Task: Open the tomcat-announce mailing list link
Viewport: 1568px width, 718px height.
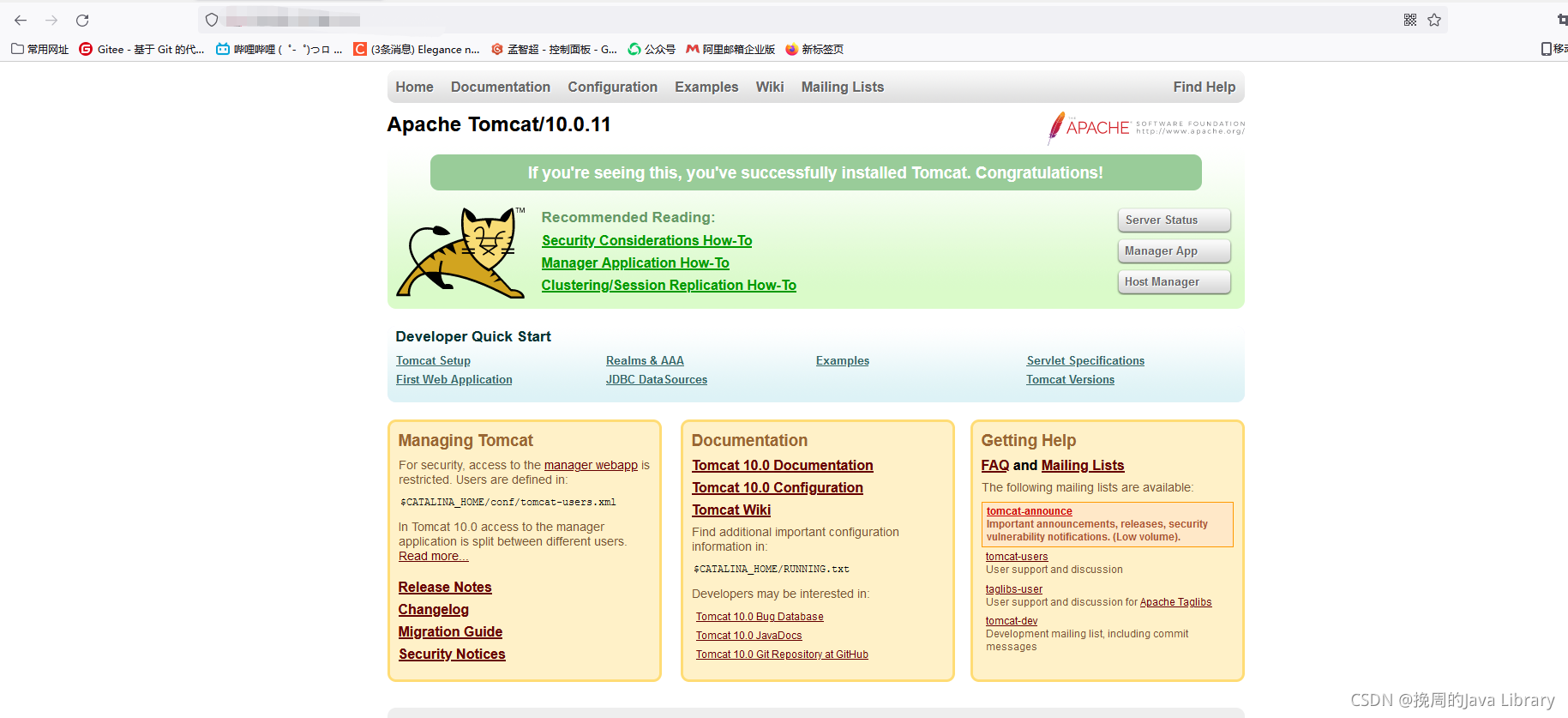Action: click(1029, 511)
